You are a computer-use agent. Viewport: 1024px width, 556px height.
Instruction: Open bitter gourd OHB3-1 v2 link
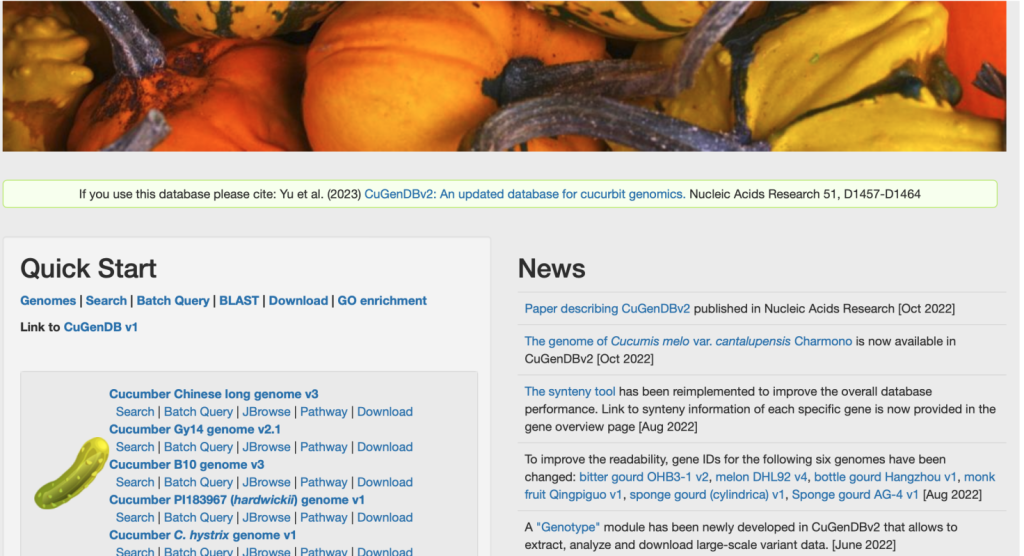tap(643, 477)
